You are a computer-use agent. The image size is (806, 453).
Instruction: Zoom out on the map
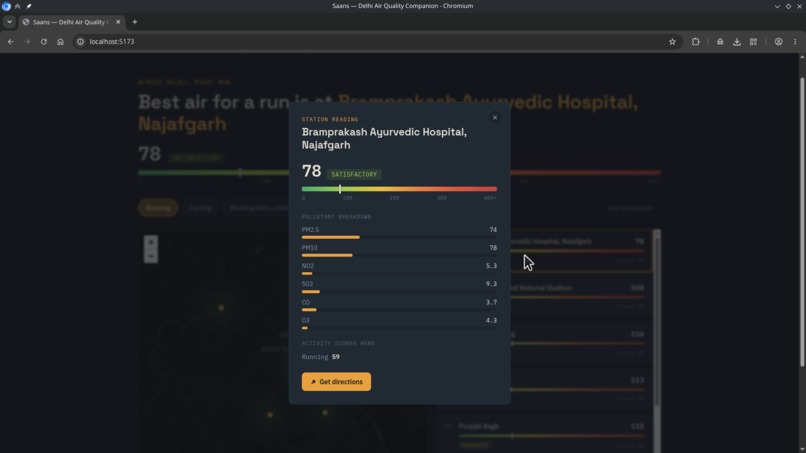[151, 256]
